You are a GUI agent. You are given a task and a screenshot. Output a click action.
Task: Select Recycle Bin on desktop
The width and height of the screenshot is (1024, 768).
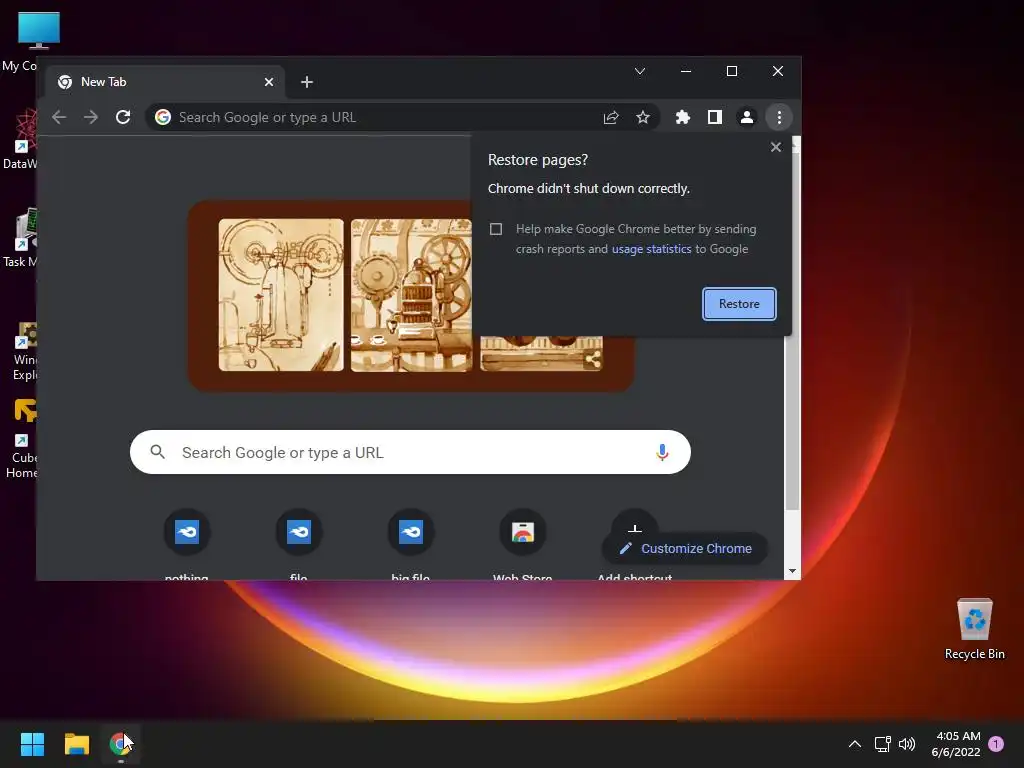(974, 628)
